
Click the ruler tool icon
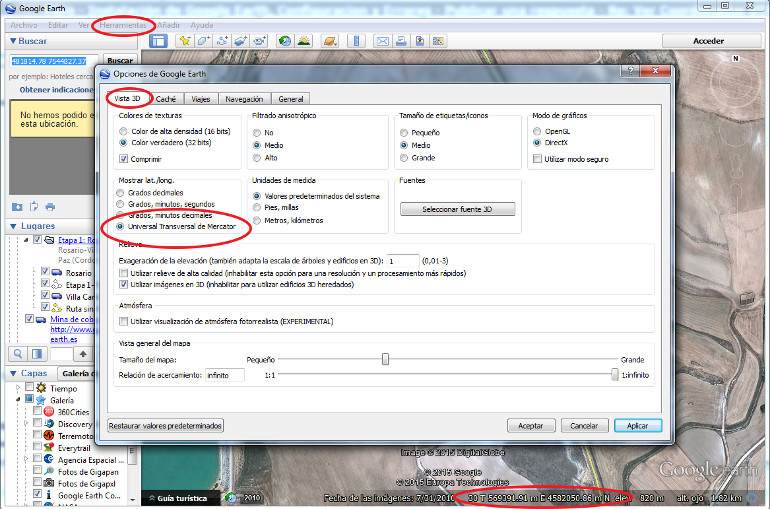[x=355, y=41]
